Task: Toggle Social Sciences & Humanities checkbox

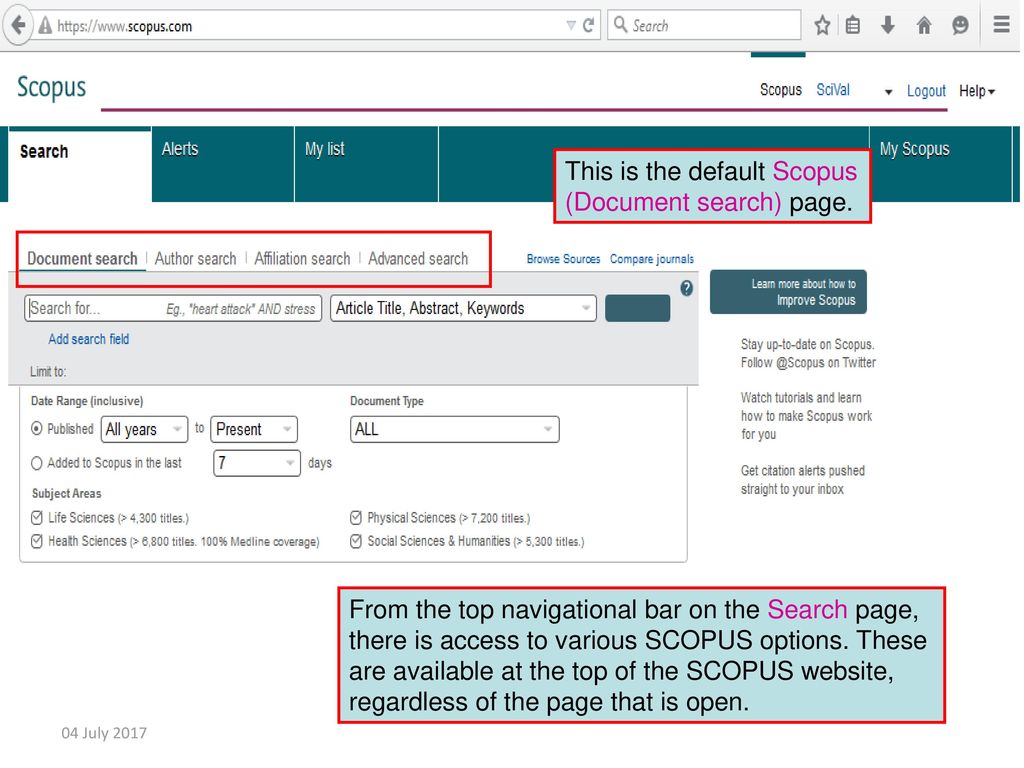Action: (x=356, y=541)
